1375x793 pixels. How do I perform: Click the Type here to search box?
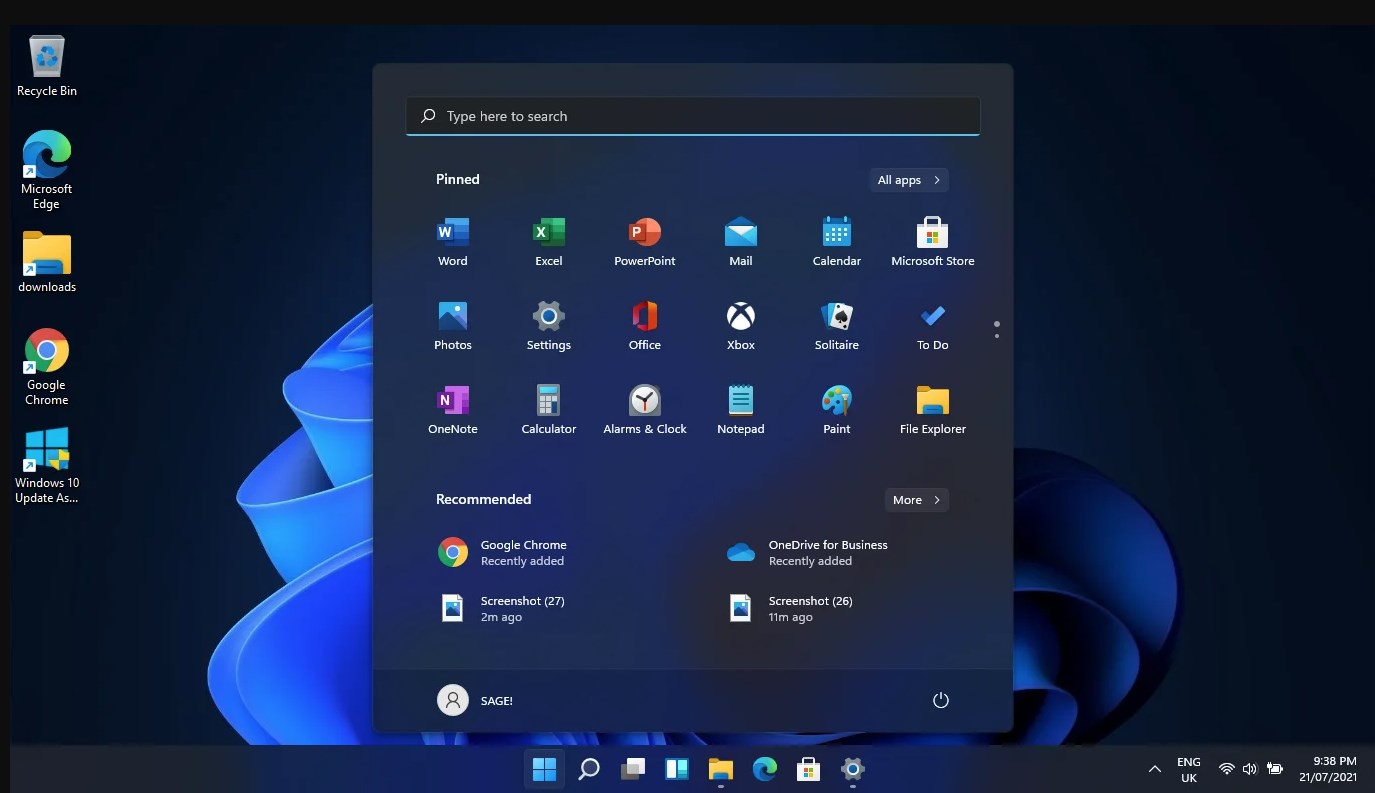pos(693,116)
